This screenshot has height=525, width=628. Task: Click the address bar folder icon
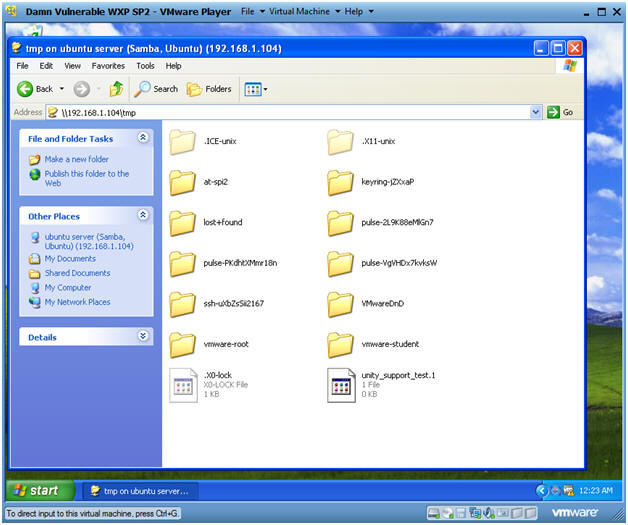(52, 113)
